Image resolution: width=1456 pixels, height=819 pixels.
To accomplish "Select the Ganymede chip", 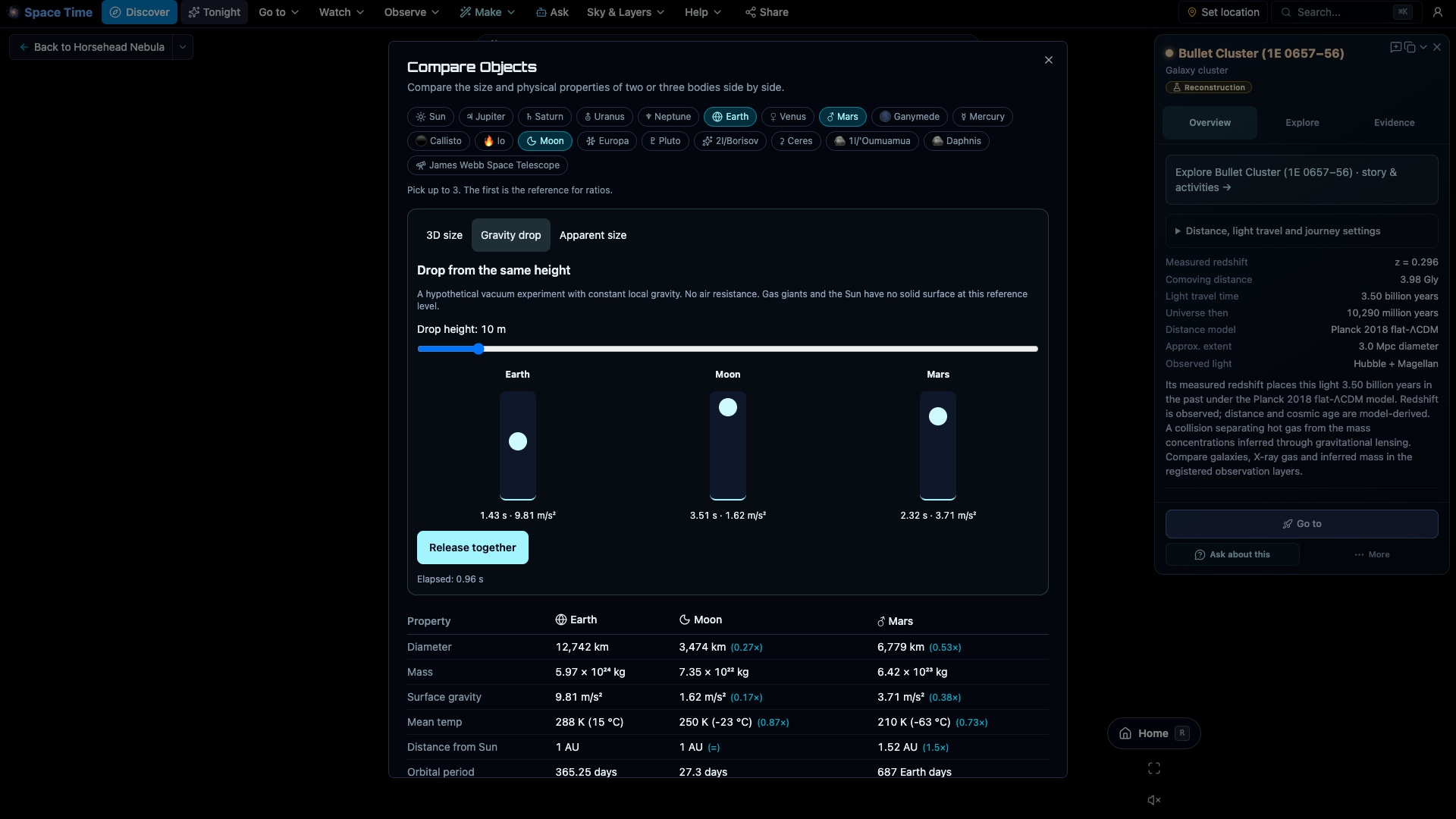I will click(x=909, y=117).
